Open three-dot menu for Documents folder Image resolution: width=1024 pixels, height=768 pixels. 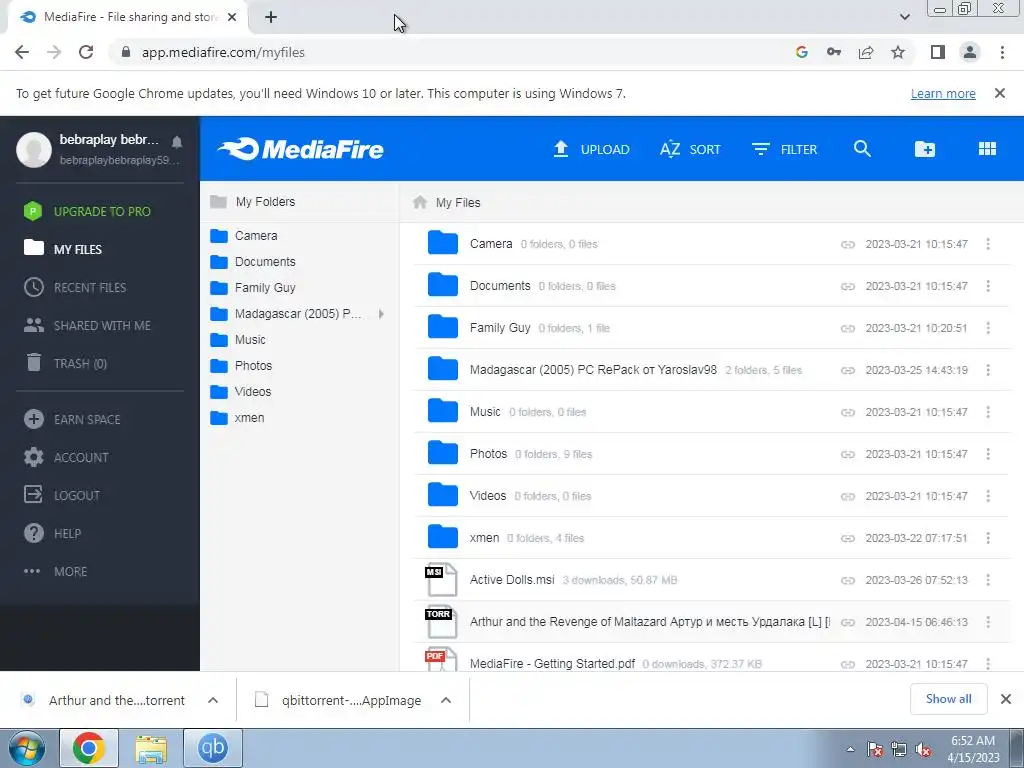click(x=988, y=286)
